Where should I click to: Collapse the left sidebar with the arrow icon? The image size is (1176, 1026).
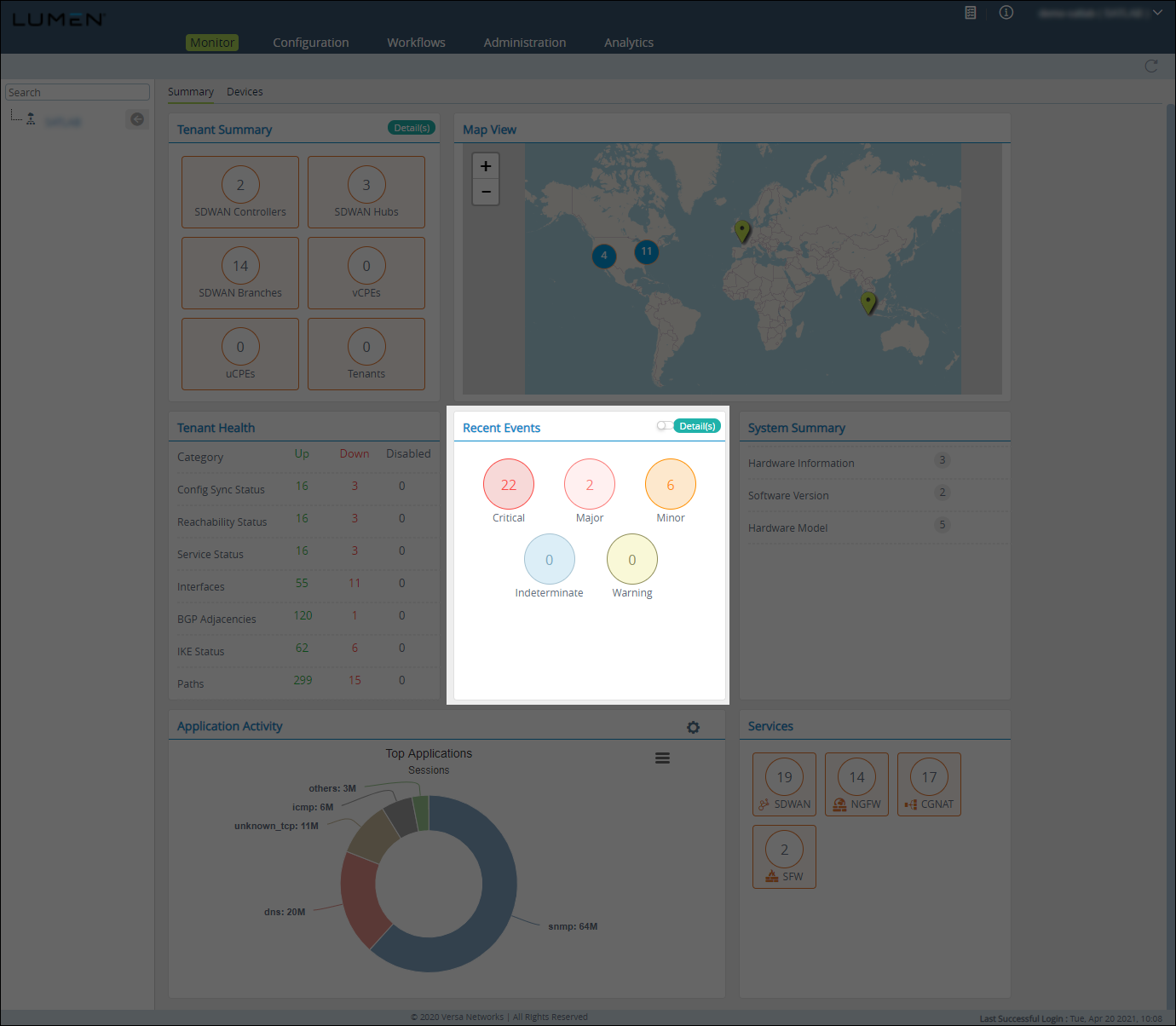[136, 119]
